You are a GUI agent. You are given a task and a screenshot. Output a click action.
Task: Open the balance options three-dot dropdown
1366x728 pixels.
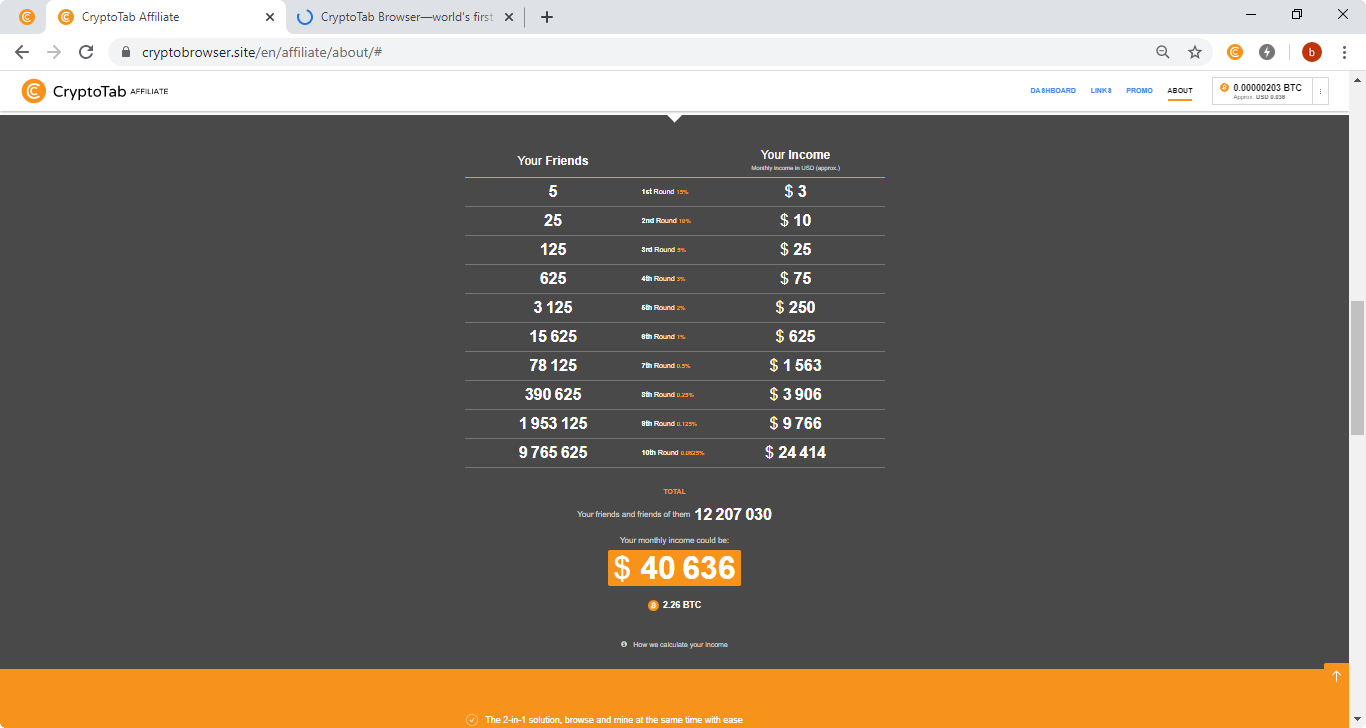(1321, 91)
